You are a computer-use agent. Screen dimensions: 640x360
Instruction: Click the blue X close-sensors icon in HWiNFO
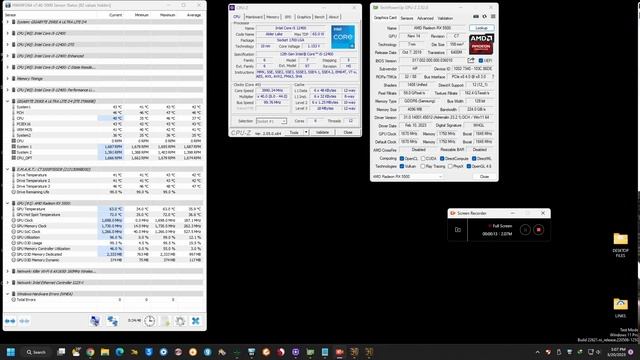click(x=196, y=321)
